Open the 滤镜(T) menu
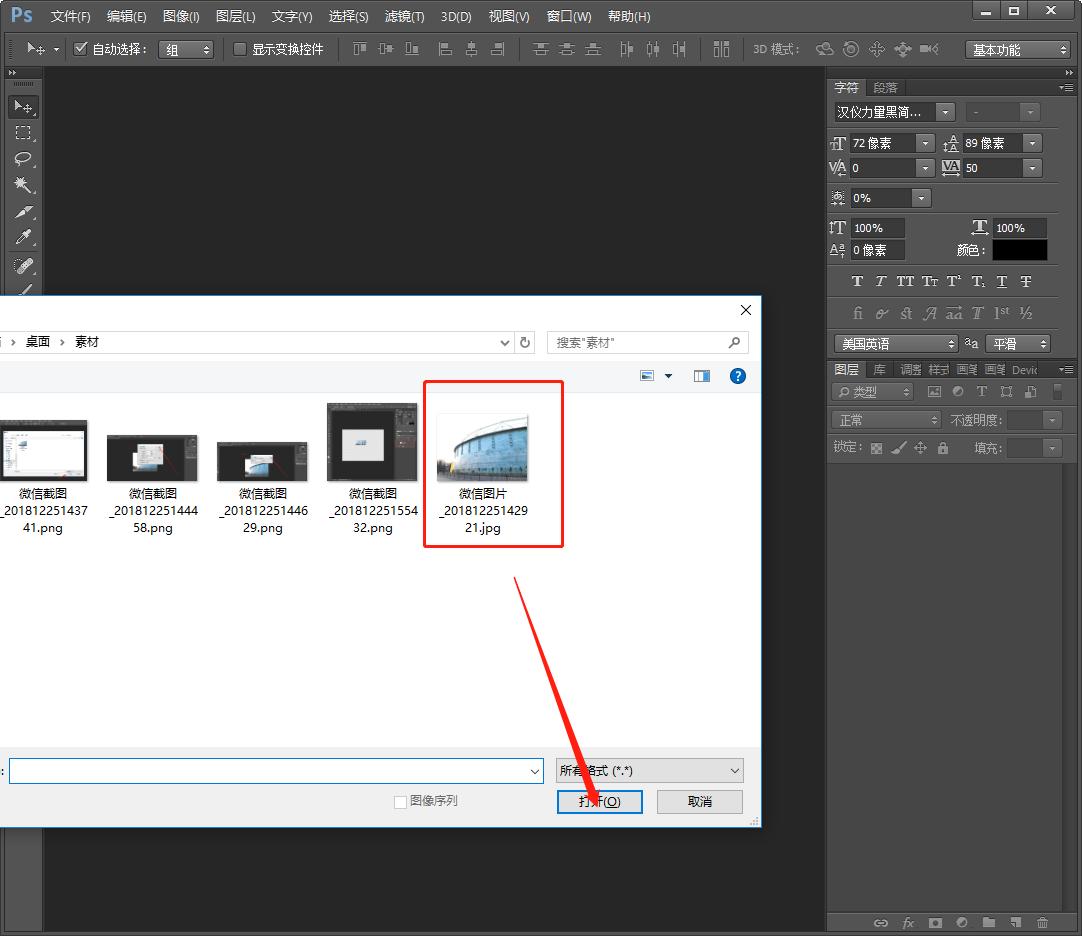This screenshot has height=936, width=1082. (x=404, y=16)
